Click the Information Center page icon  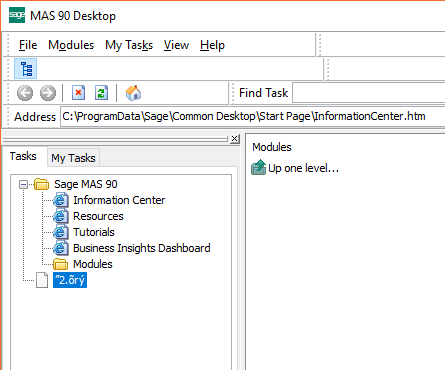61,200
